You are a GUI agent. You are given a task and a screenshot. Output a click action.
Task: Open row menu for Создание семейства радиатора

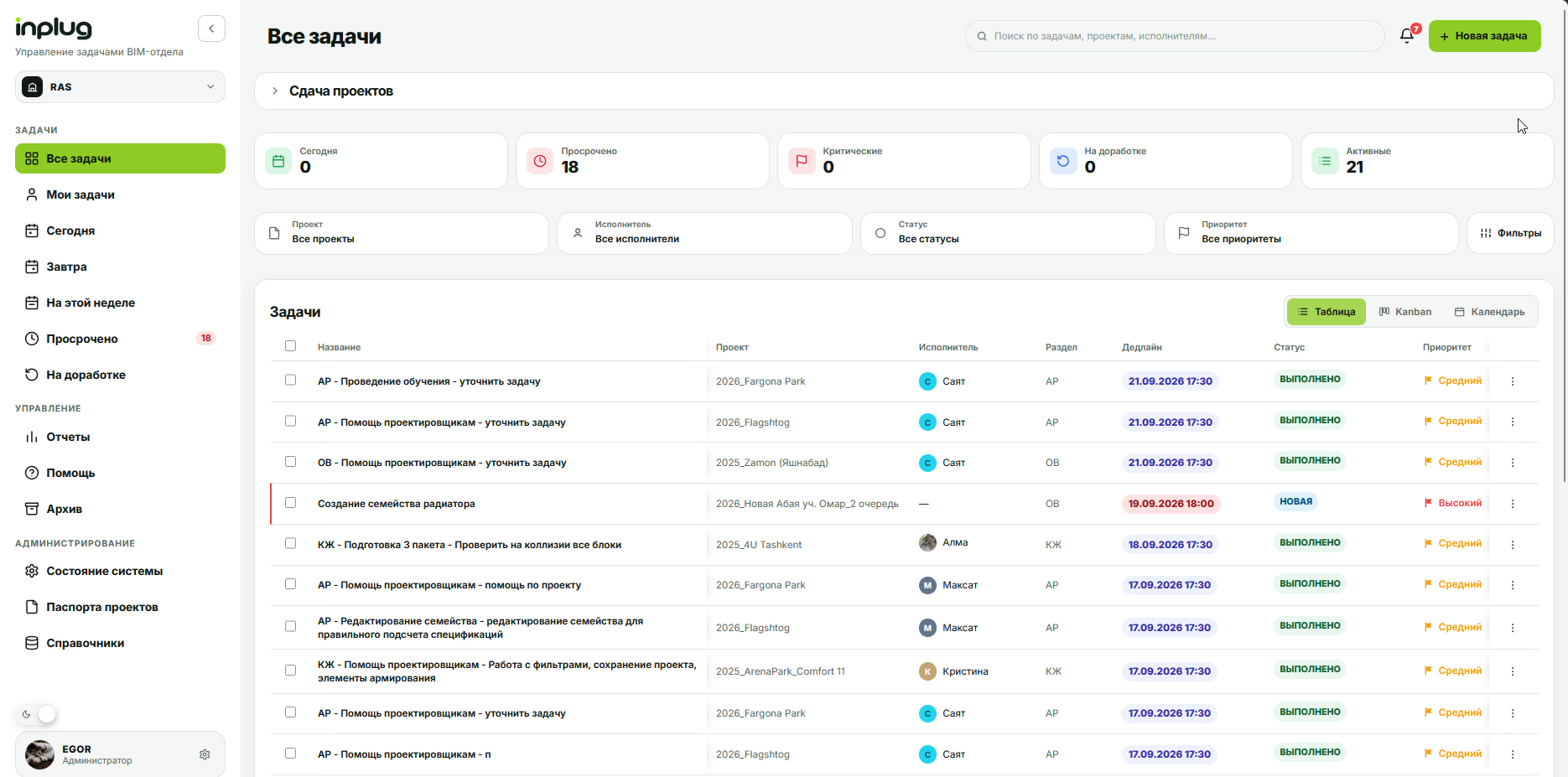point(1513,504)
